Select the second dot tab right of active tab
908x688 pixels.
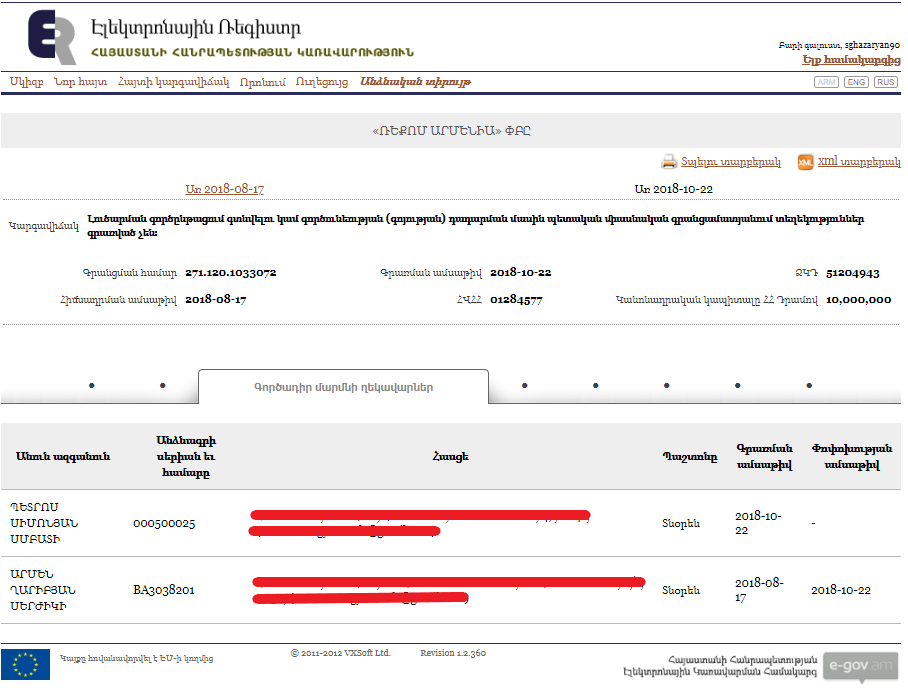click(x=595, y=386)
